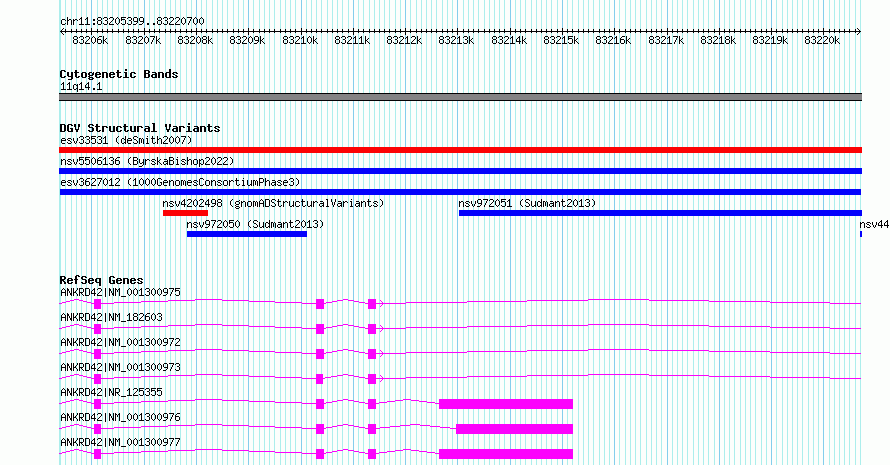890x465 pixels.
Task: Click the third exon box of NM_001300972
Action: 372,354
